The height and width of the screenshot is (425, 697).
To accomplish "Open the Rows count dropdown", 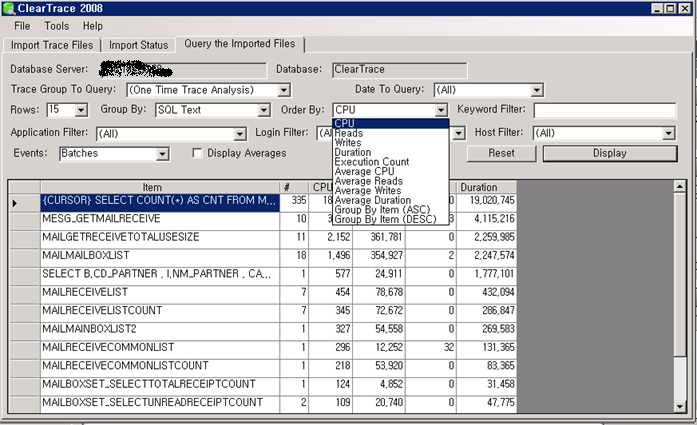I will [81, 110].
